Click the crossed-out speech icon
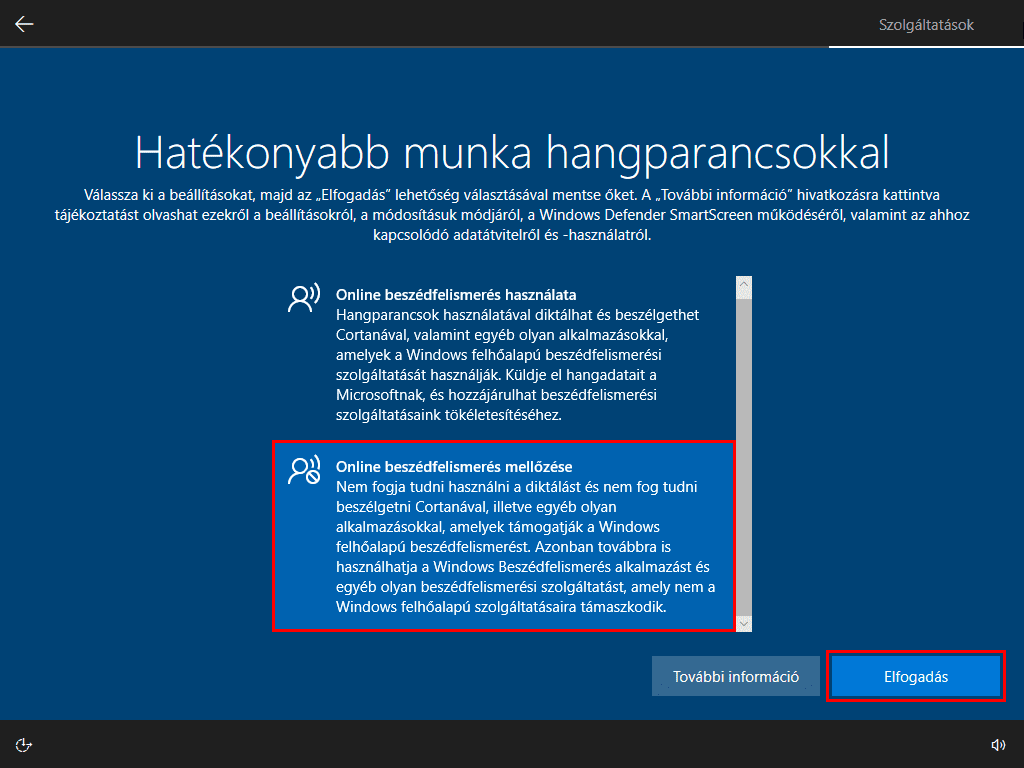 (x=304, y=470)
